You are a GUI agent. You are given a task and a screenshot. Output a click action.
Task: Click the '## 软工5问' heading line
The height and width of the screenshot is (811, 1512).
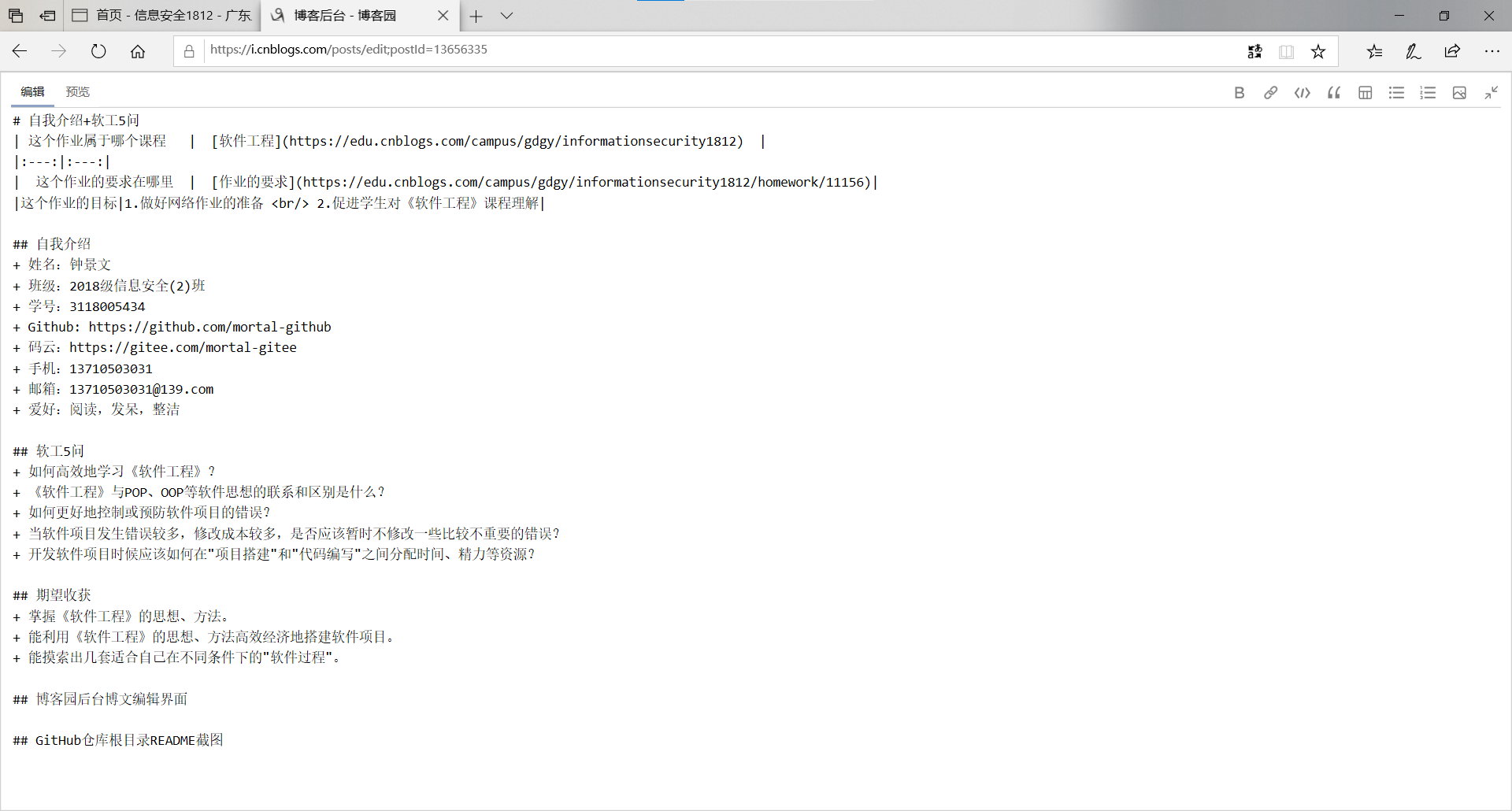coord(48,451)
